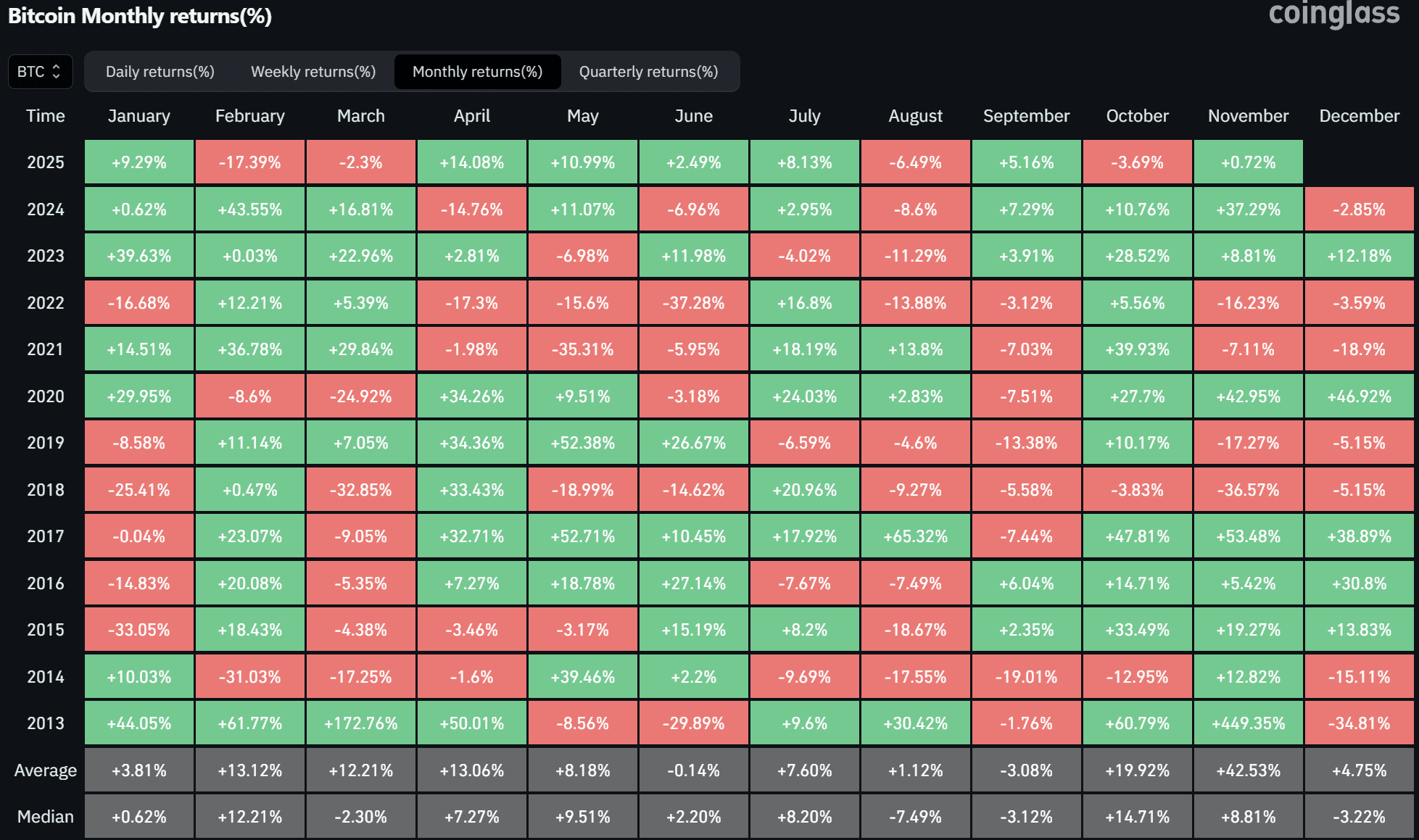Switch to Weekly returns(%) tab
The height and width of the screenshot is (840, 1419).
pyautogui.click(x=313, y=72)
